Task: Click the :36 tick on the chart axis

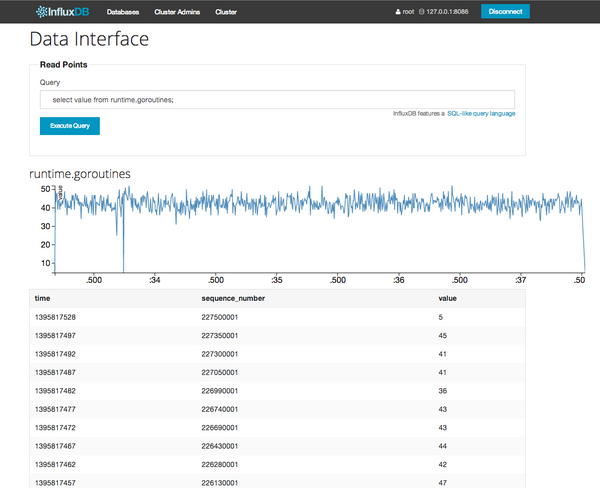Action: point(399,280)
